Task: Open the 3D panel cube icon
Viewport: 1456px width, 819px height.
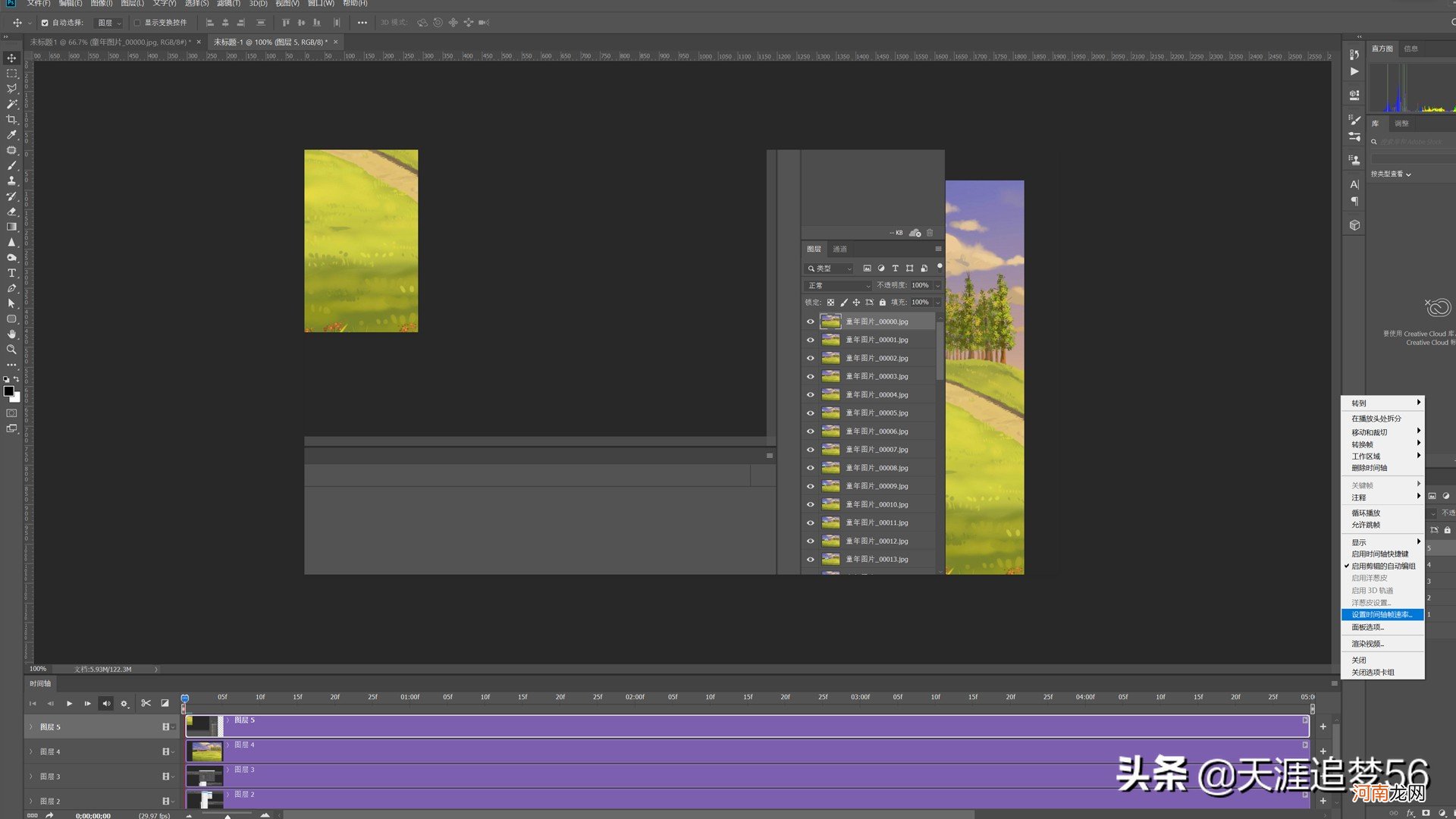Action: [x=1354, y=225]
